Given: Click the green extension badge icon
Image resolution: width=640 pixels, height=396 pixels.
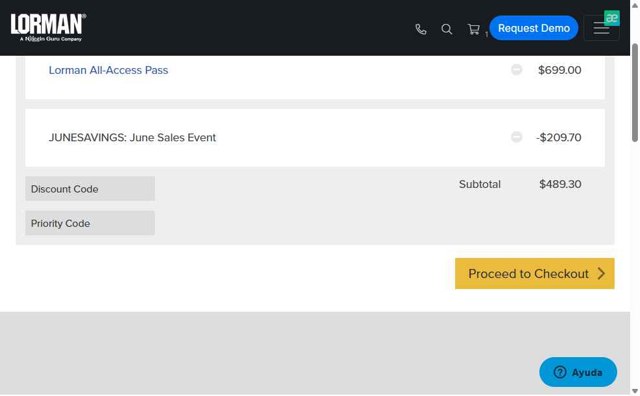Looking at the screenshot, I should (612, 18).
